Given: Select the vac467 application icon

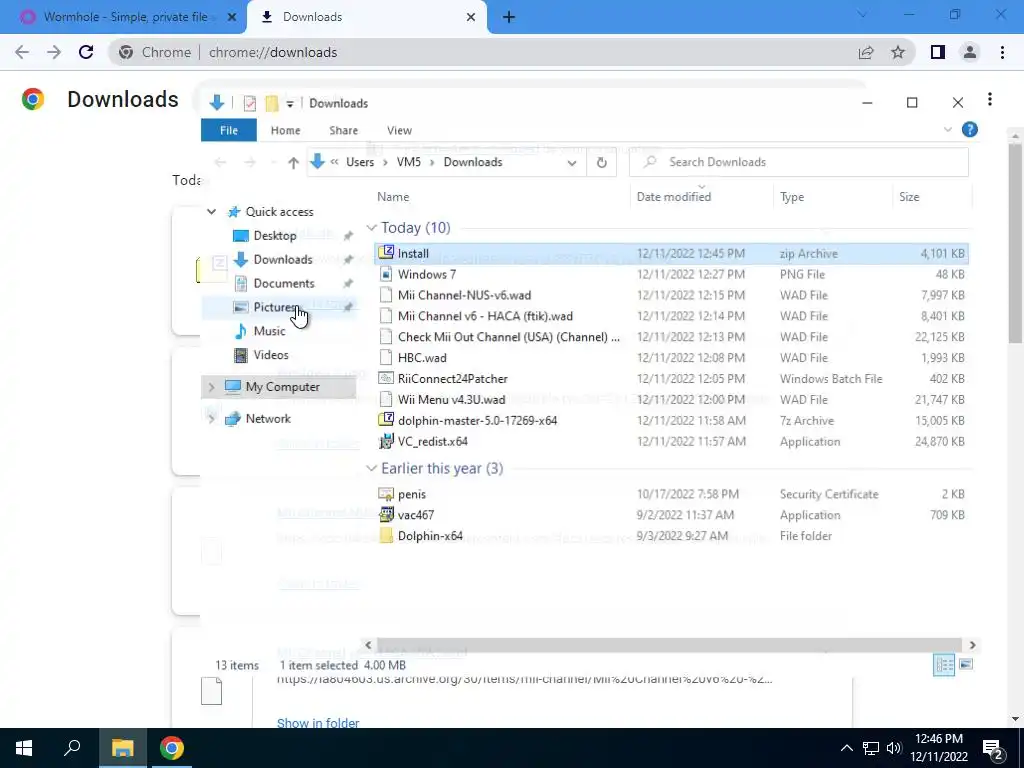Looking at the screenshot, I should click(386, 515).
